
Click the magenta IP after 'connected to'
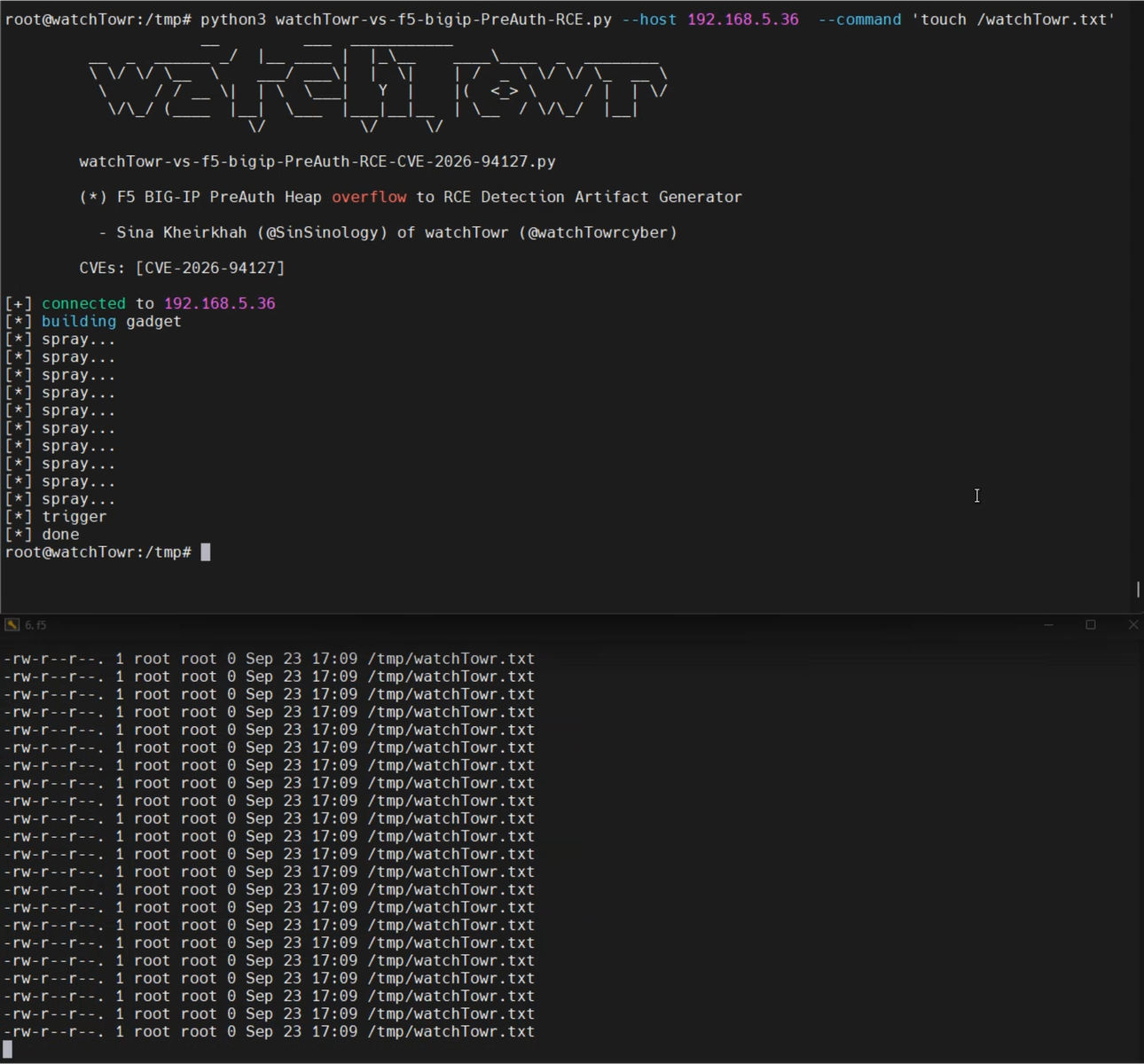219,303
